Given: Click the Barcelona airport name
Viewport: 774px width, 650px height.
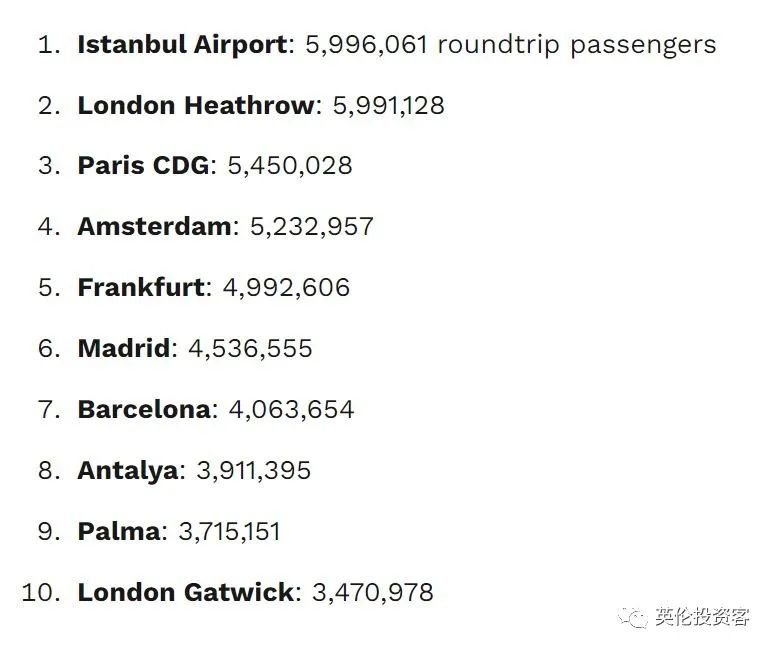Looking at the screenshot, I should [144, 410].
